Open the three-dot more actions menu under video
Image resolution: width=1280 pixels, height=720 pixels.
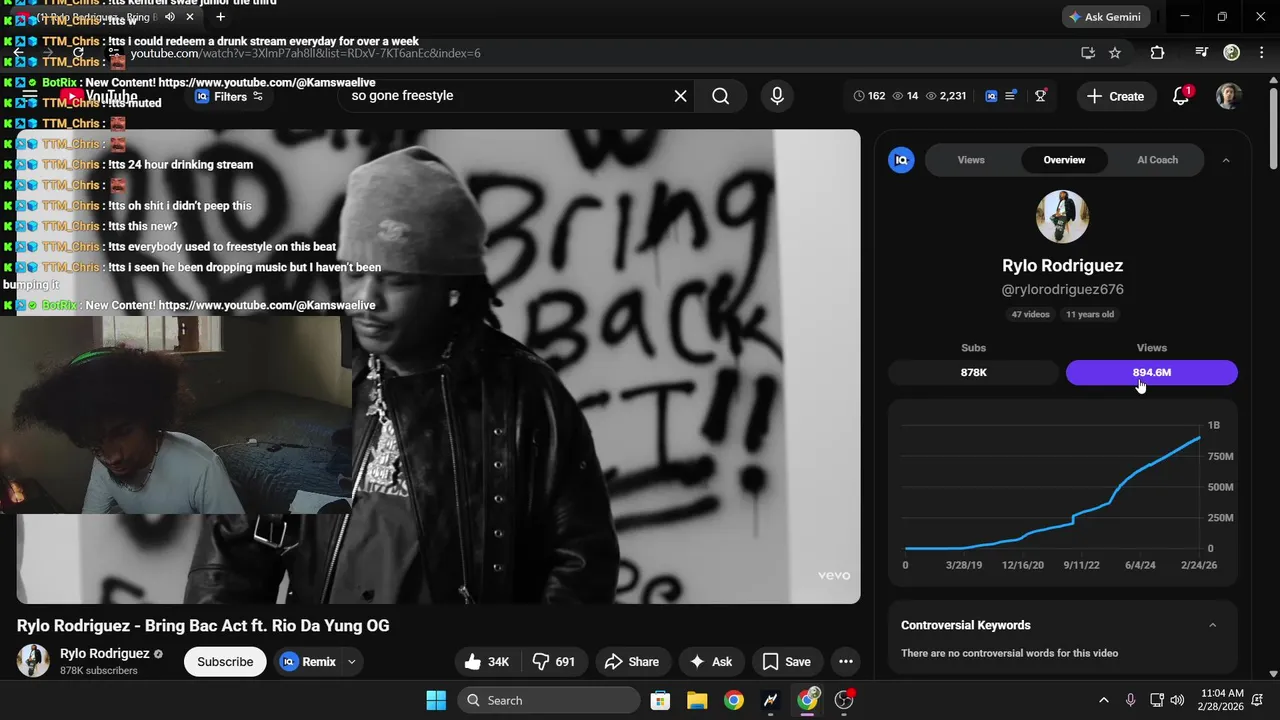pos(846,661)
